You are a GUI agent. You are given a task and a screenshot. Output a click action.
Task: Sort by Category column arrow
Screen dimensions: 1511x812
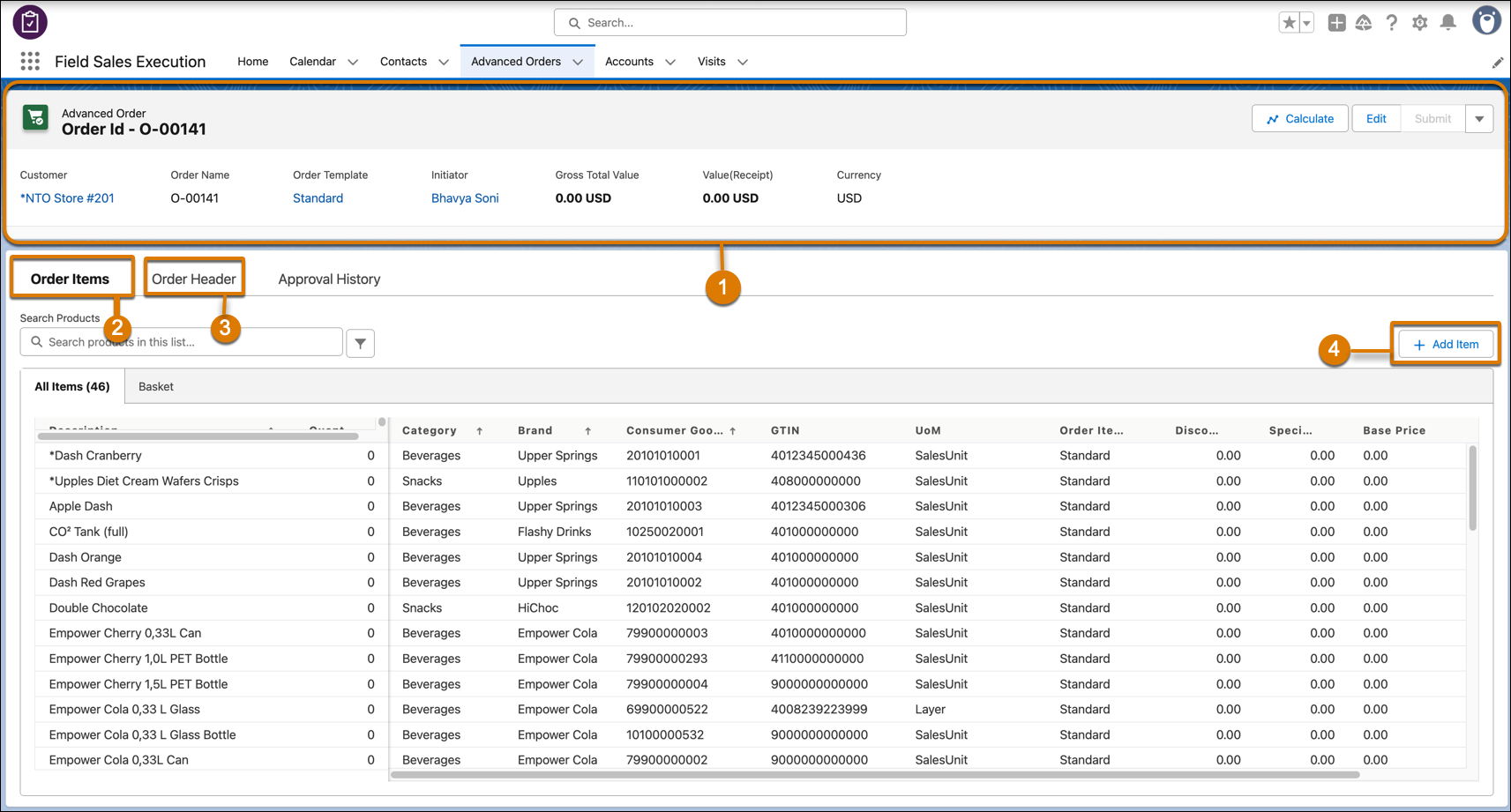(x=480, y=431)
